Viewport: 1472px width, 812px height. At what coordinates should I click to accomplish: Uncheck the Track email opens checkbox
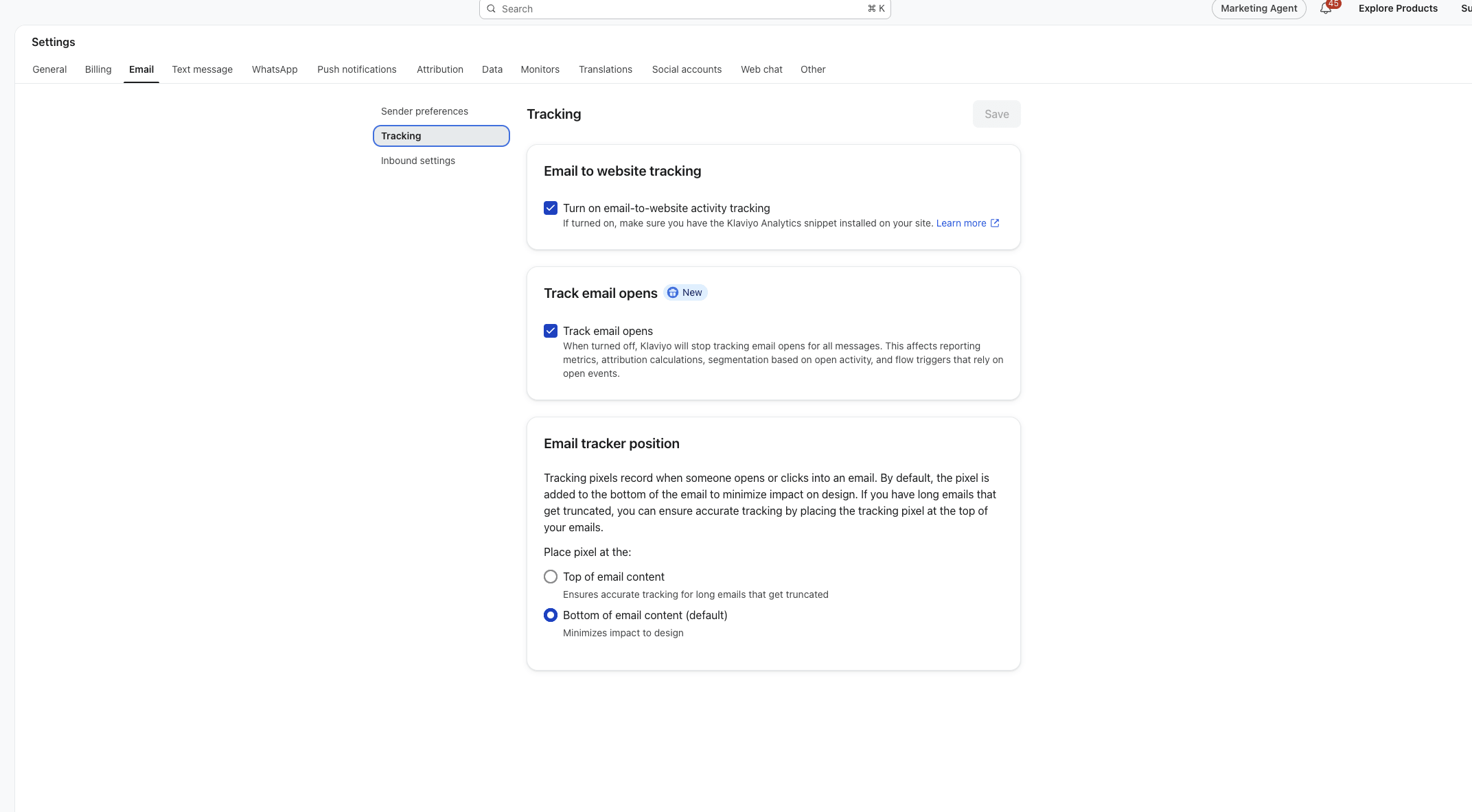tap(551, 331)
